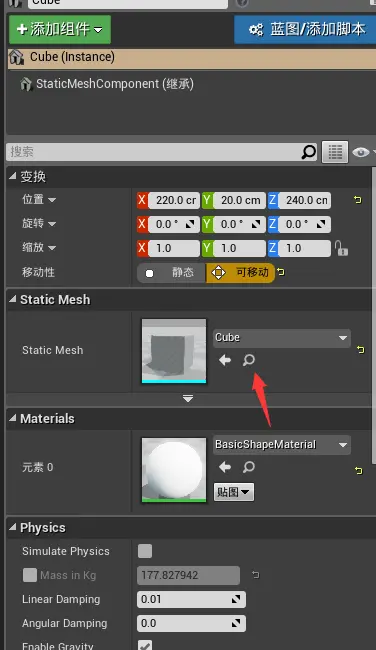Open the Rotation (旋转) type dropdown
This screenshot has width=376, height=650.
(52, 224)
